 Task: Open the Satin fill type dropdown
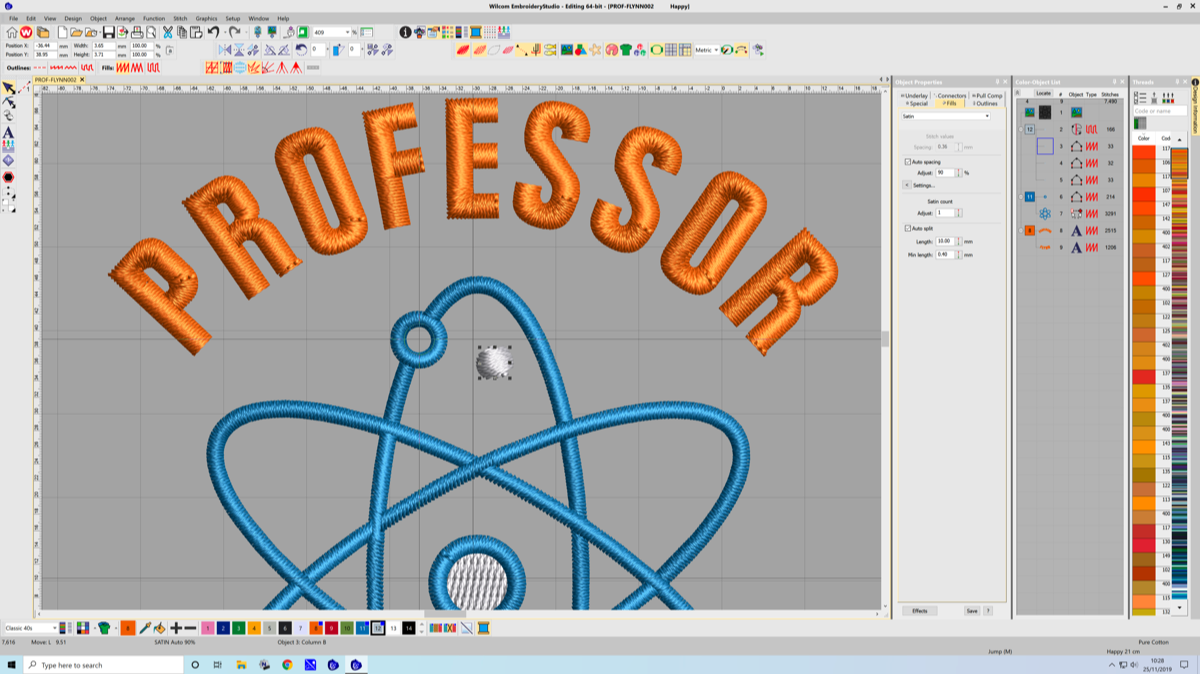tap(946, 116)
